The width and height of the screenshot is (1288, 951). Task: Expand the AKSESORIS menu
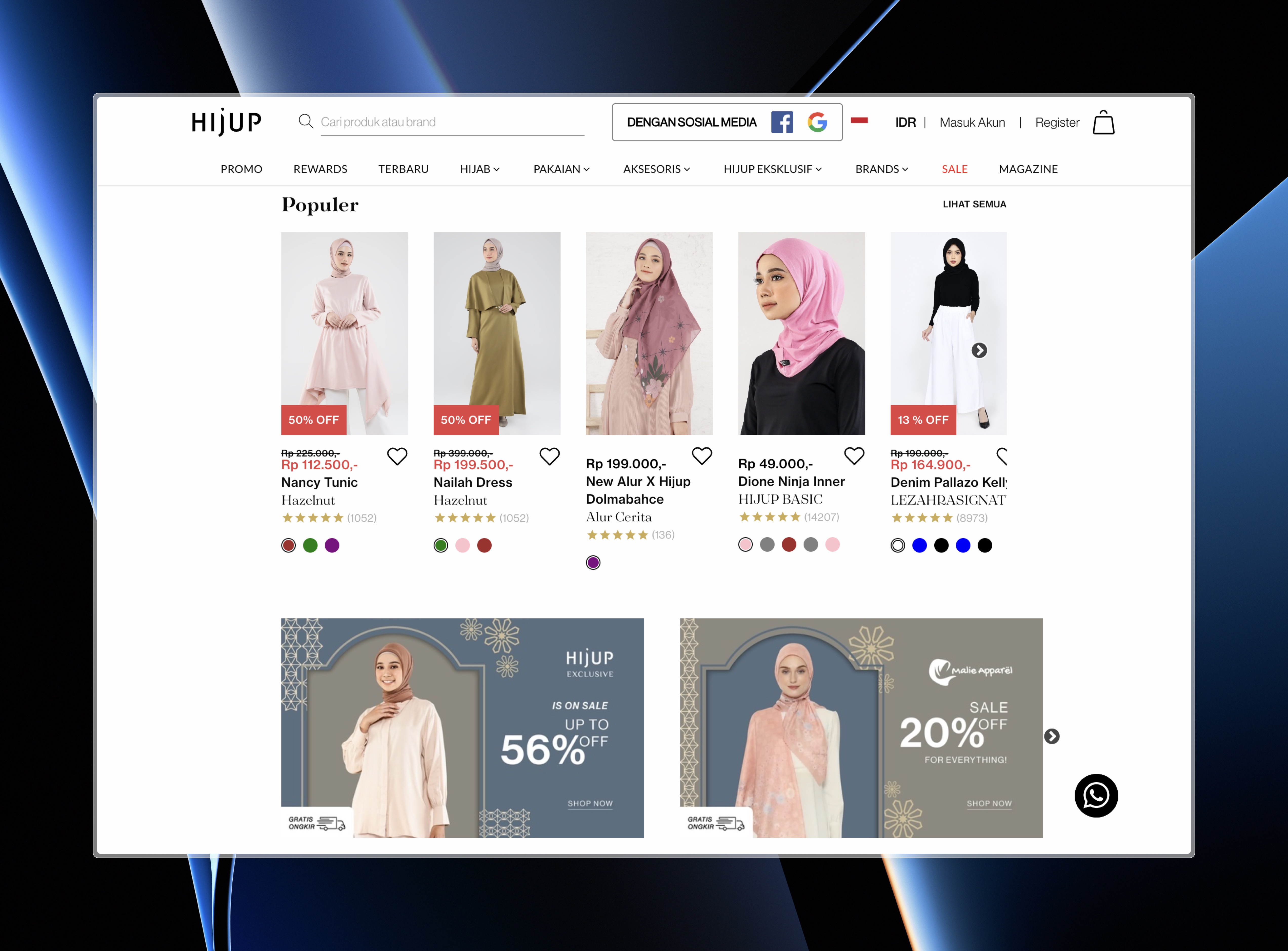[x=657, y=169]
